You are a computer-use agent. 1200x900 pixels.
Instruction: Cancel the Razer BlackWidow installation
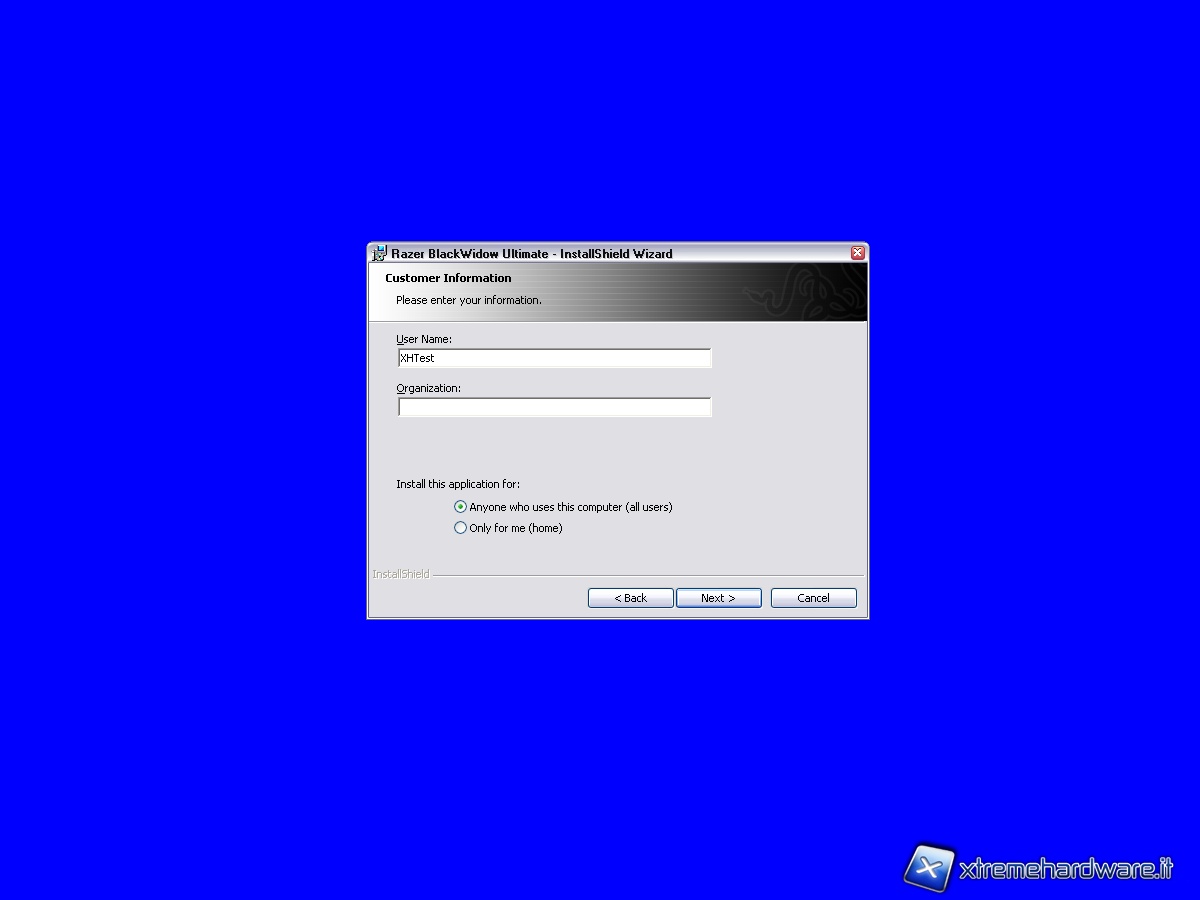pos(813,598)
